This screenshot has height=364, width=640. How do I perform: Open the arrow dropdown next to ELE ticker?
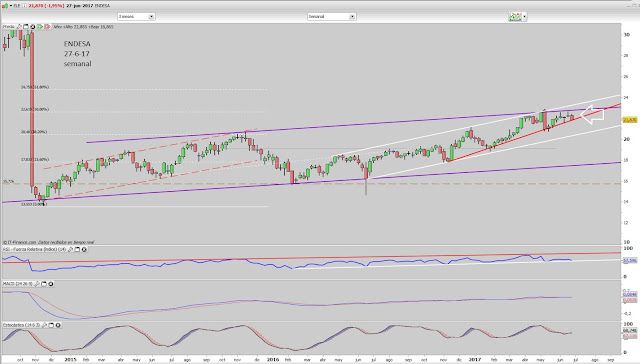pyautogui.click(x=11, y=6)
